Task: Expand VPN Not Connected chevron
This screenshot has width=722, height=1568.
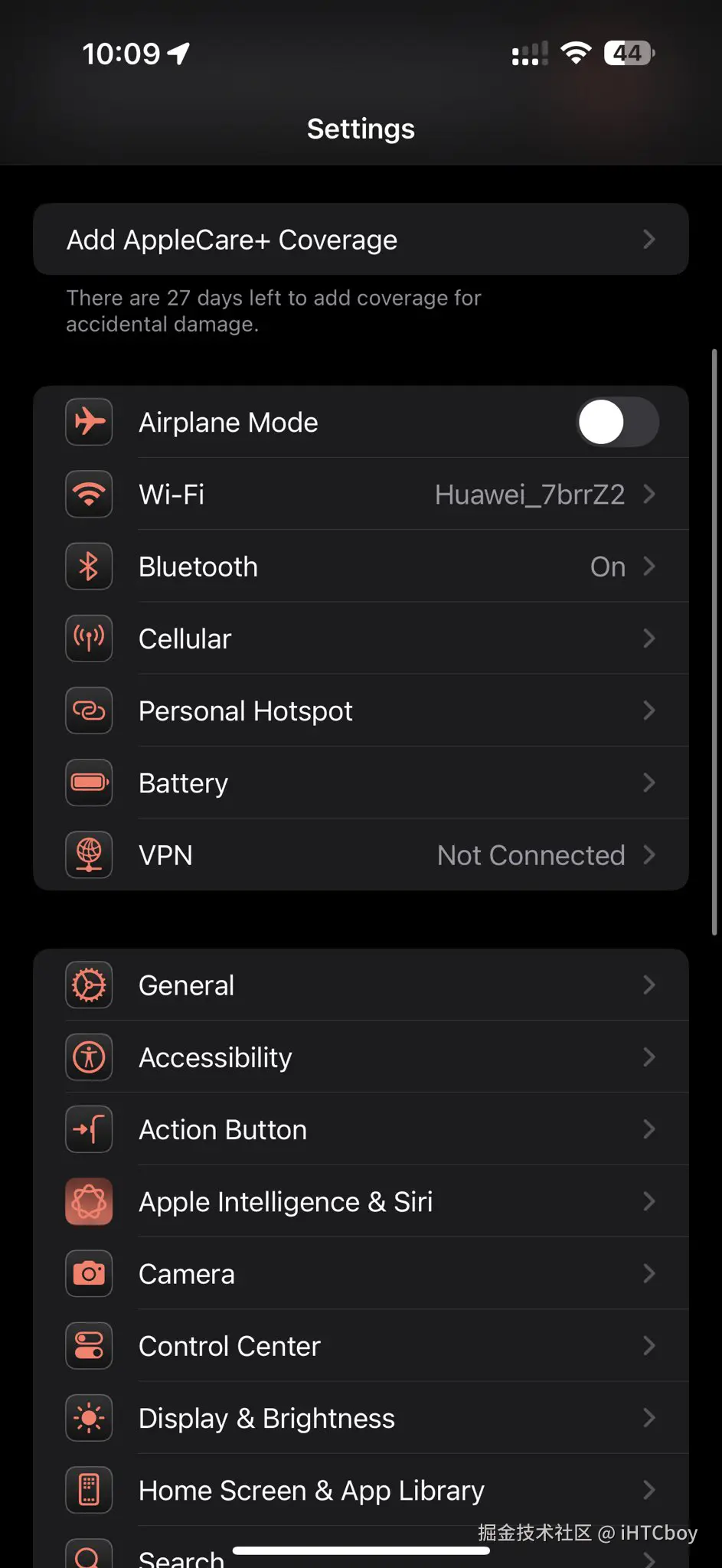Action: [x=649, y=855]
